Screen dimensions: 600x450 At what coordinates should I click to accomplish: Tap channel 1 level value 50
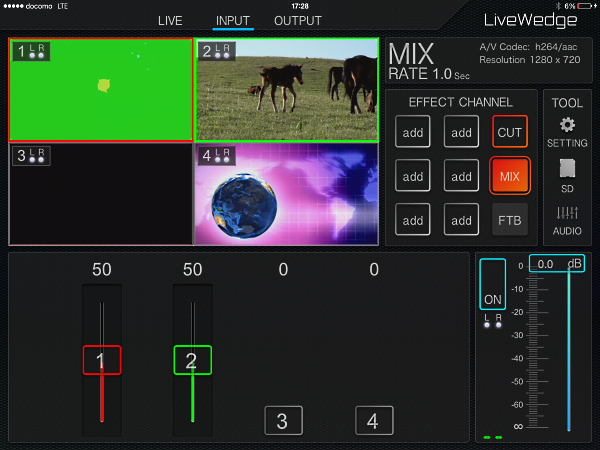(x=102, y=269)
